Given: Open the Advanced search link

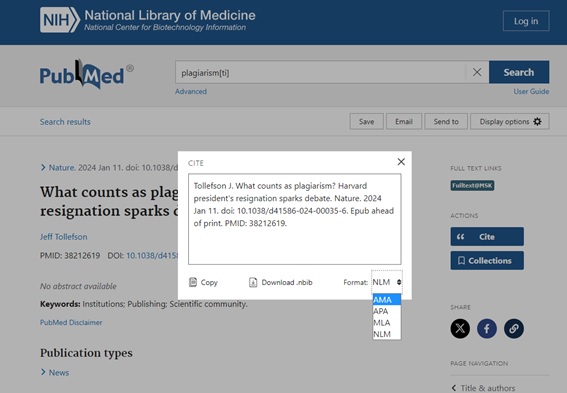Looking at the screenshot, I should [191, 91].
